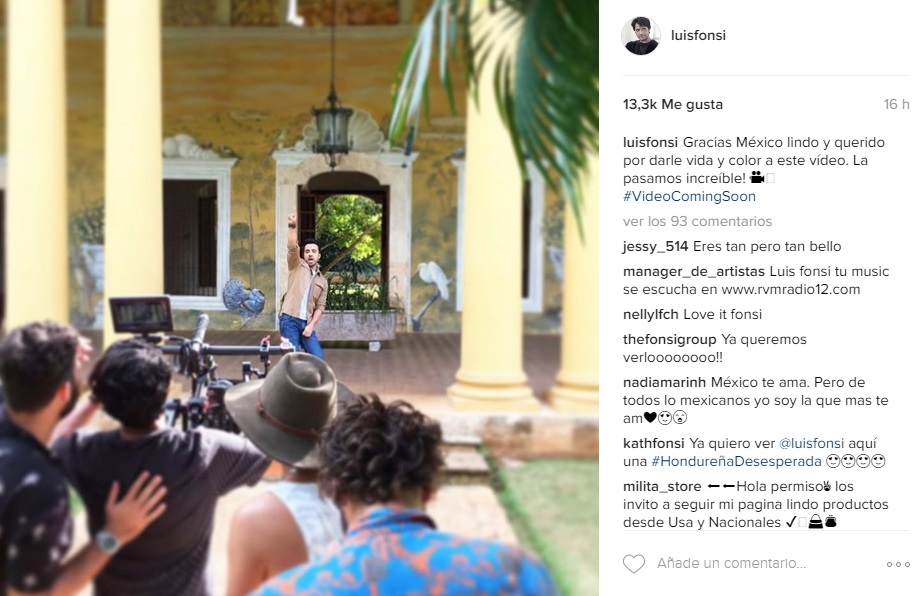The width and height of the screenshot is (917, 596).
Task: Open the #HondureñaDesesperada hashtag
Action: [736, 461]
